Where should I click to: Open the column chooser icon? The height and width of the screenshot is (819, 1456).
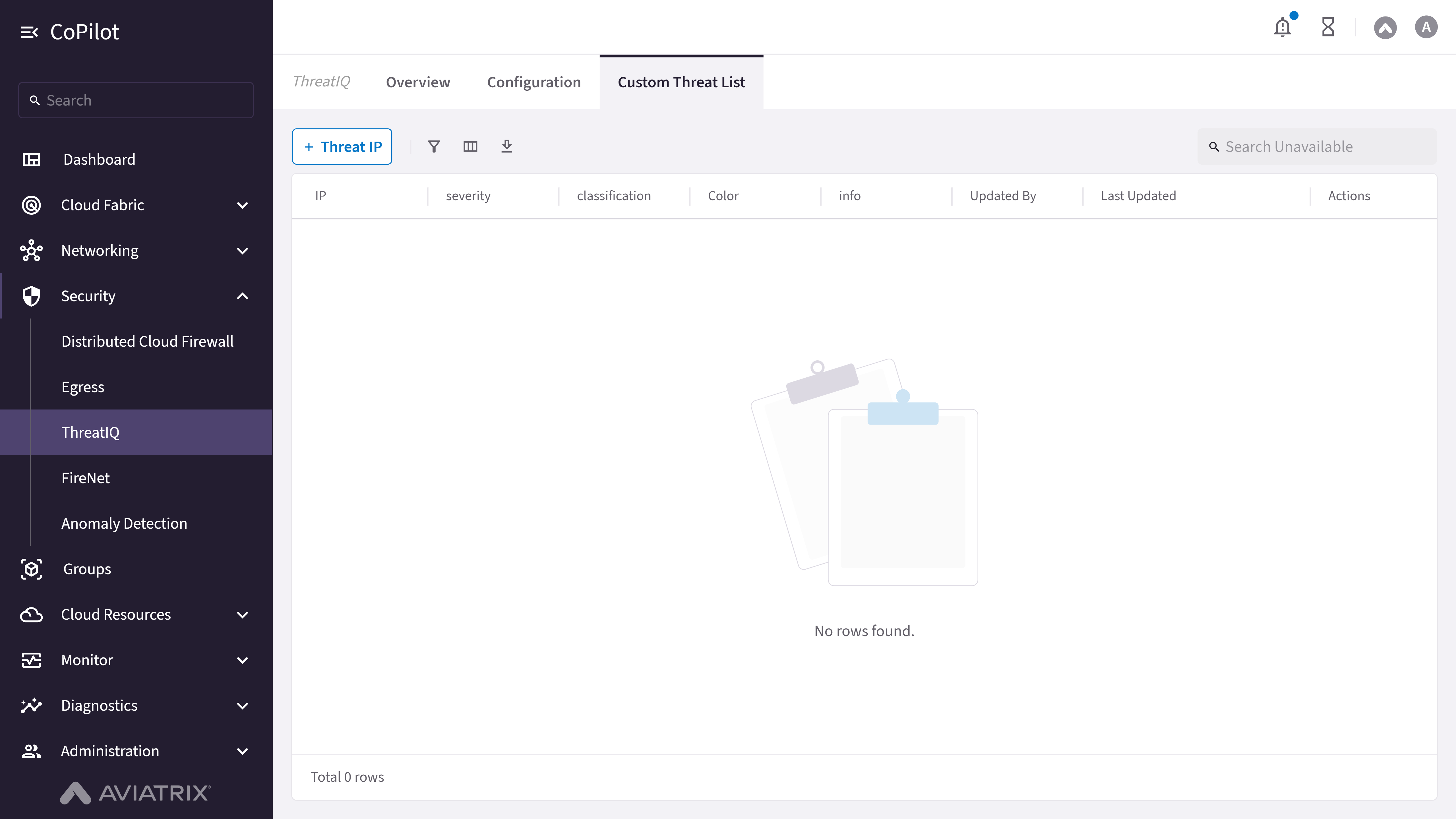click(470, 146)
